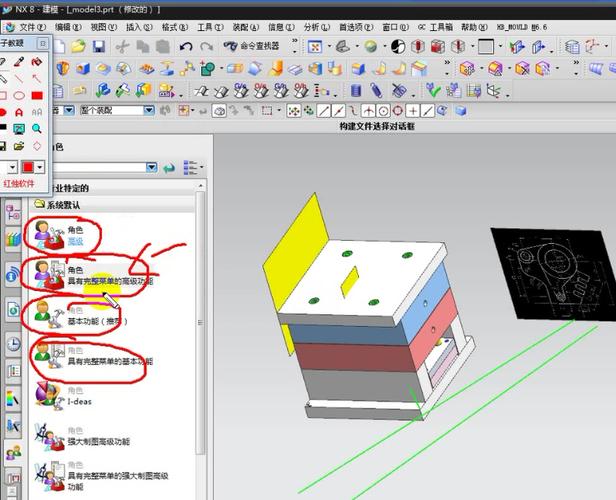Screen dimensions: 616x500
Task: Expand the toolbar overflow after 命令查找器
Action: coord(295,46)
